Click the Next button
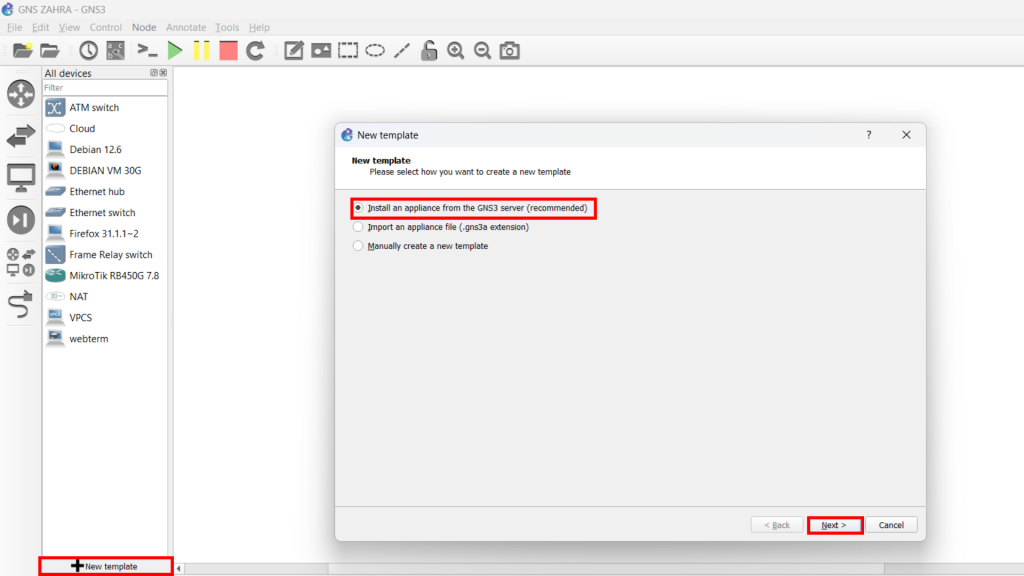 tap(834, 525)
